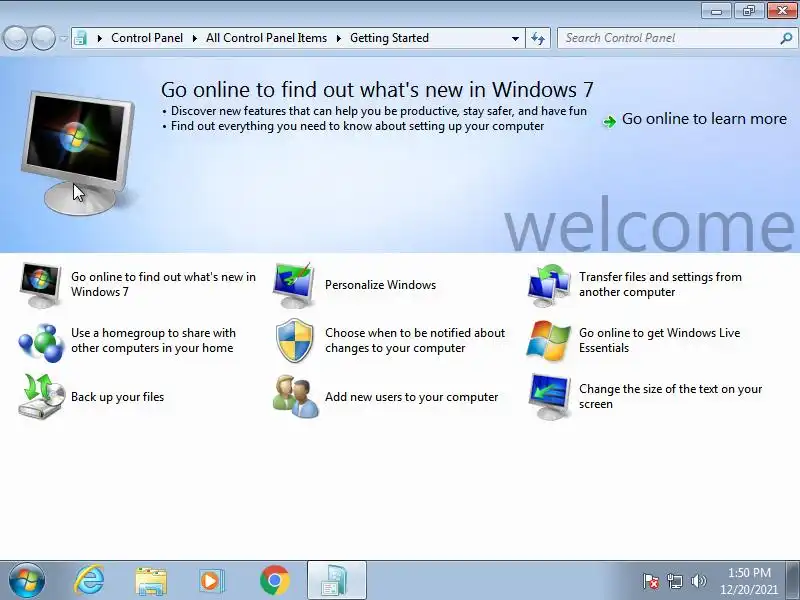Open the volume speaker tray icon
800x600 pixels.
coord(698,581)
